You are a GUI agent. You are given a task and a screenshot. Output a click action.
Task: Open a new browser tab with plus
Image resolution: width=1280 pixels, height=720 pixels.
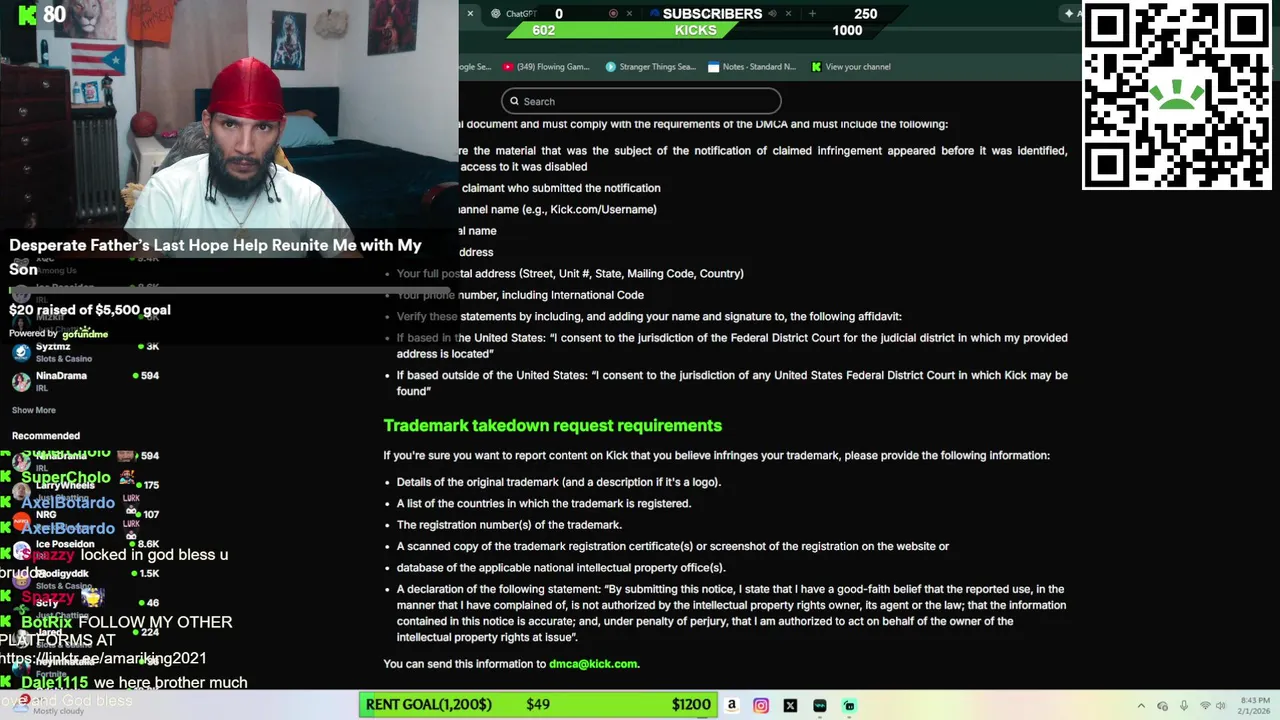tap(812, 14)
